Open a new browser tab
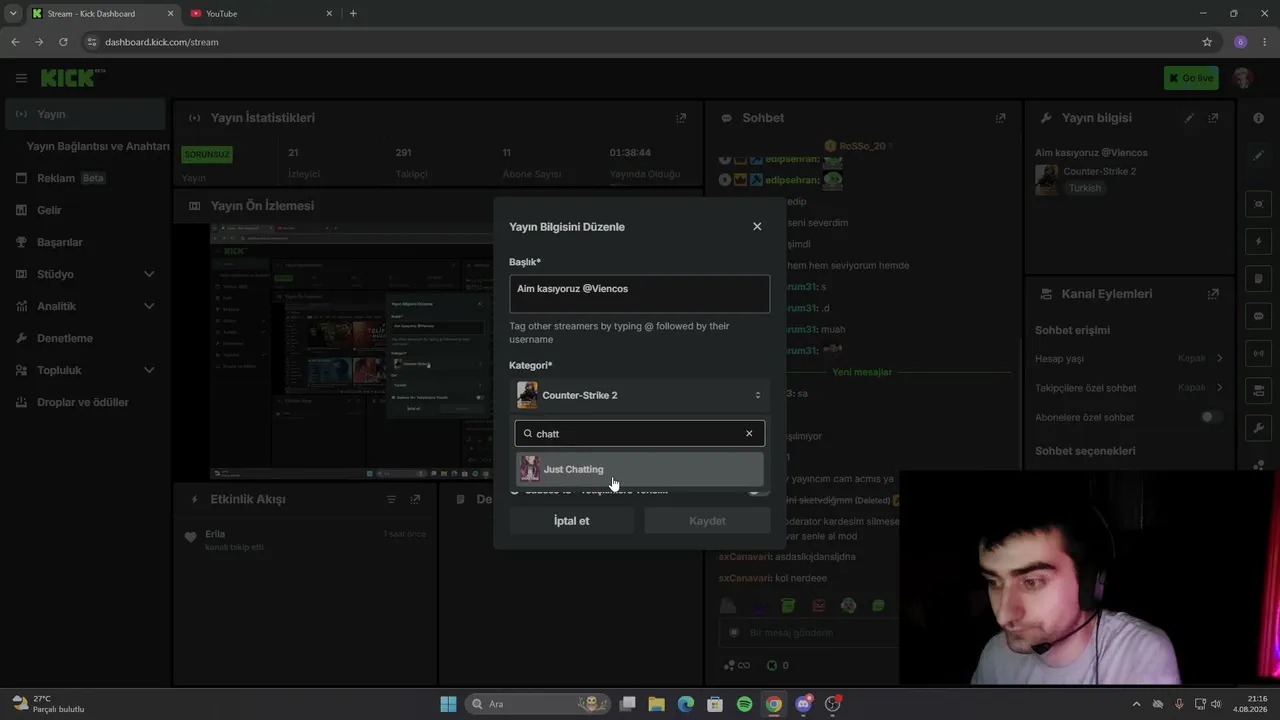The height and width of the screenshot is (720, 1280). tap(353, 14)
